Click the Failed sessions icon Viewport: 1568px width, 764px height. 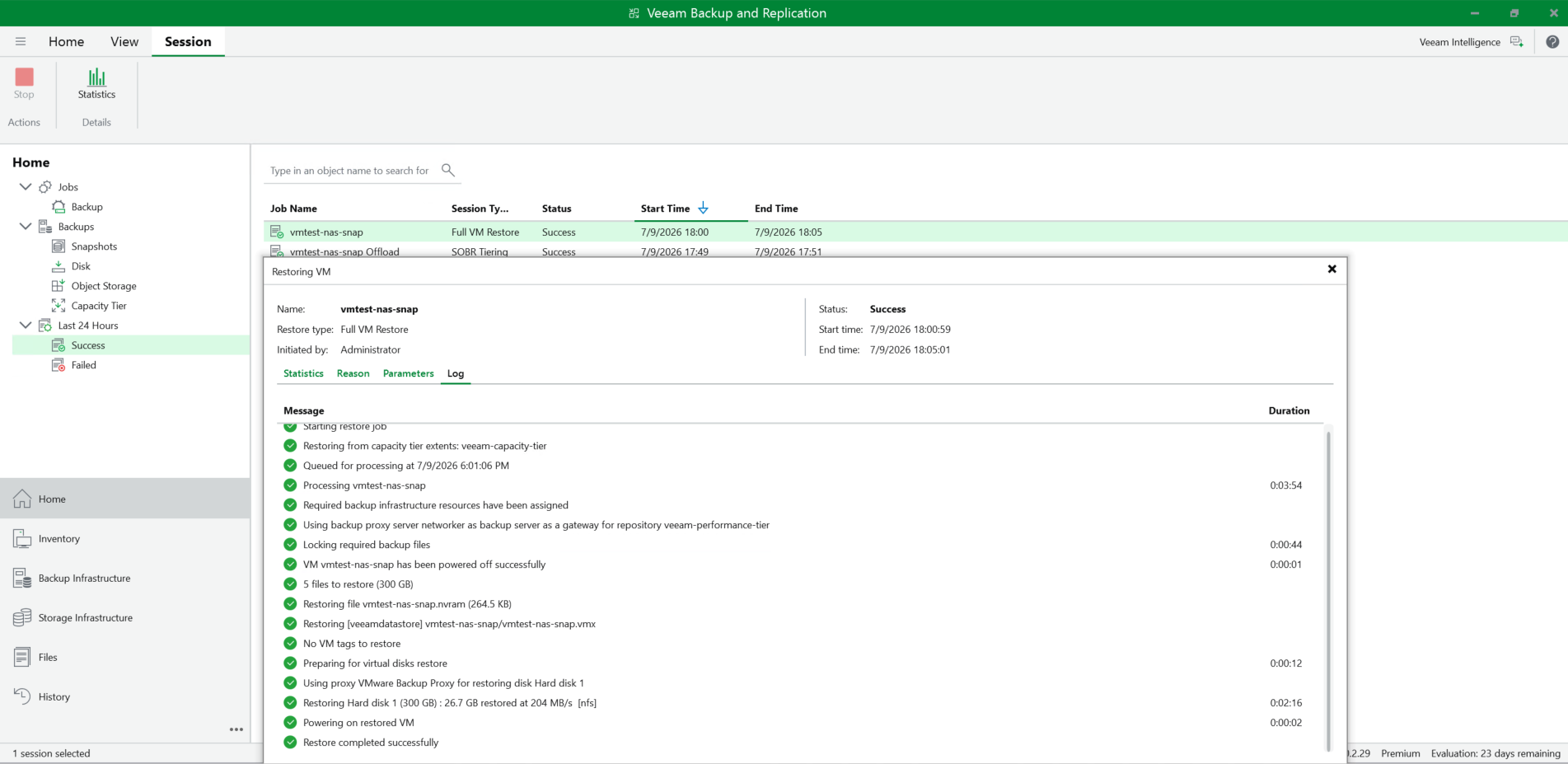59,365
